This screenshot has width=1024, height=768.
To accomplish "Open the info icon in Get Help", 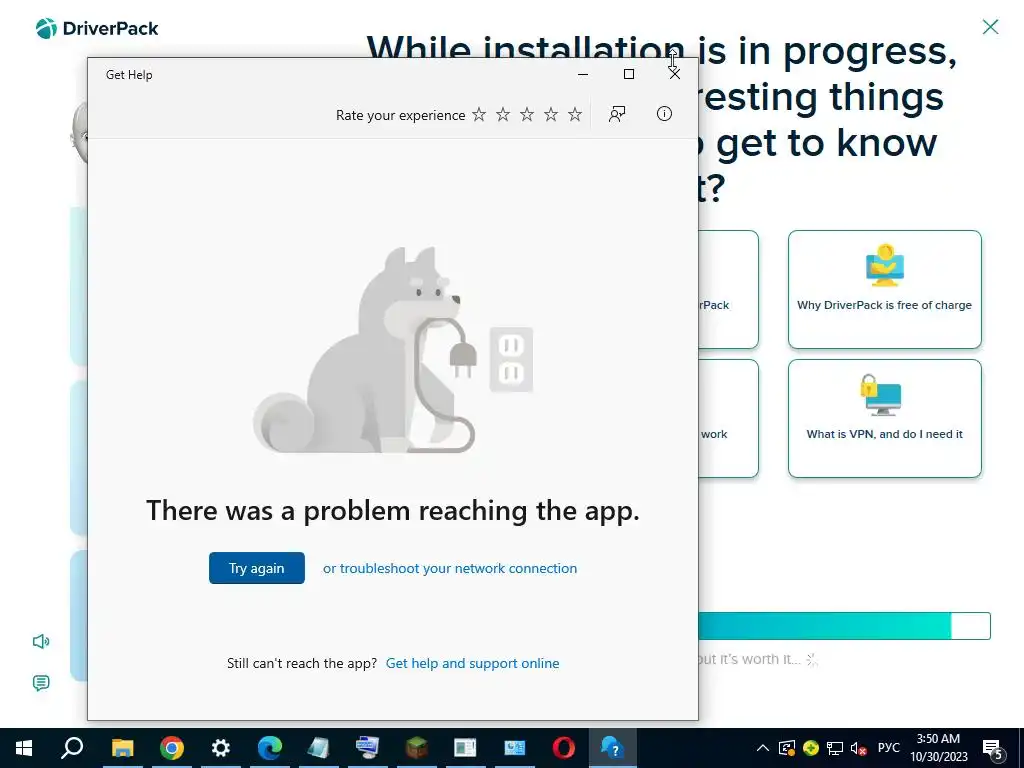I will tap(664, 114).
